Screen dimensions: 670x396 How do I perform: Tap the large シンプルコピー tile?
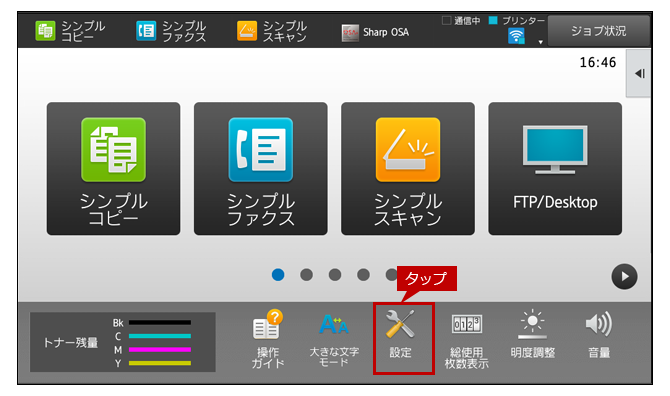click(113, 168)
